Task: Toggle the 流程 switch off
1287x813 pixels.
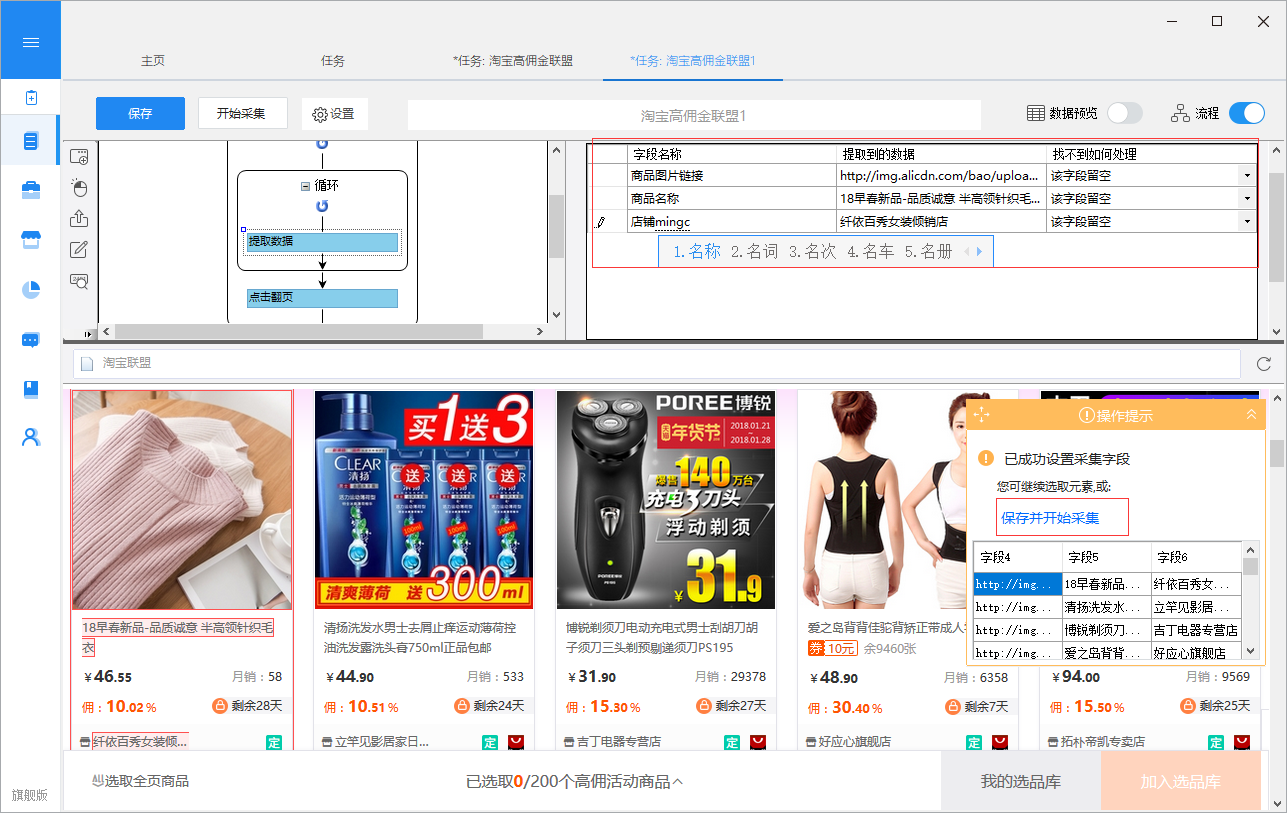Action: (1247, 113)
